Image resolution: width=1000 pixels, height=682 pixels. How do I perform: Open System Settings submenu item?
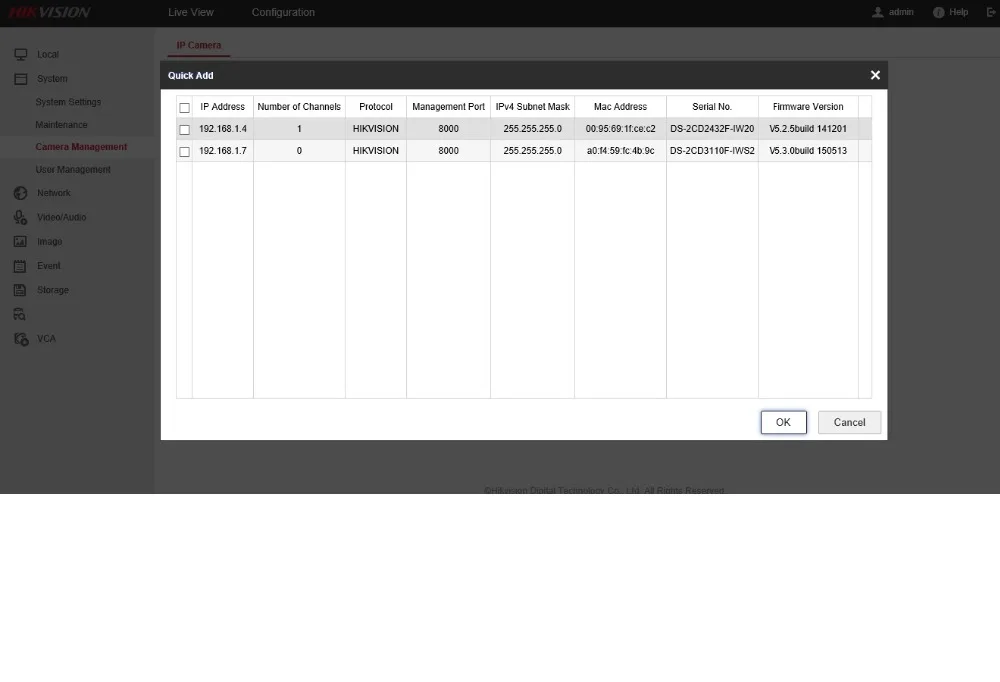coord(68,102)
